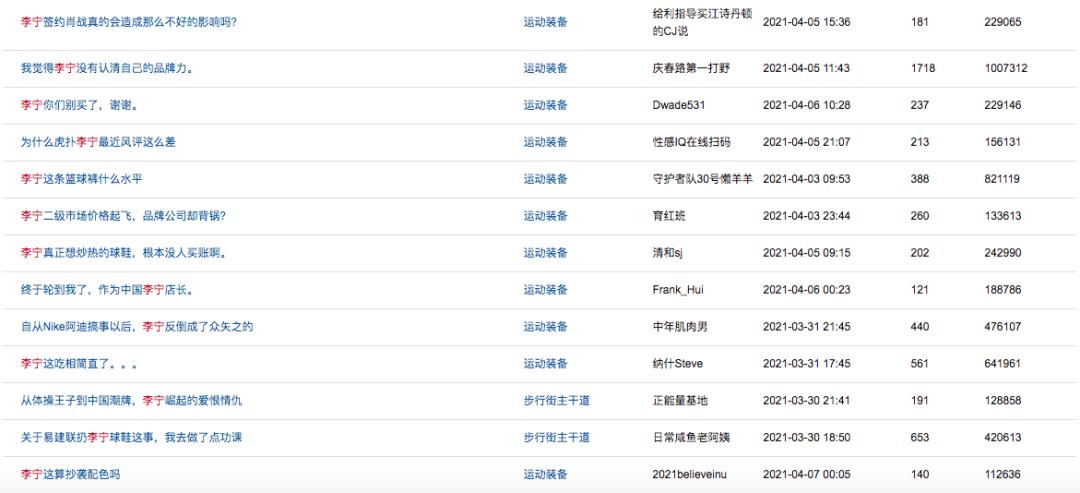Screen dimensions: 1080x493
Task: Click 运动装备 board in 中年肌肉男 row
Action: pyautogui.click(x=546, y=326)
